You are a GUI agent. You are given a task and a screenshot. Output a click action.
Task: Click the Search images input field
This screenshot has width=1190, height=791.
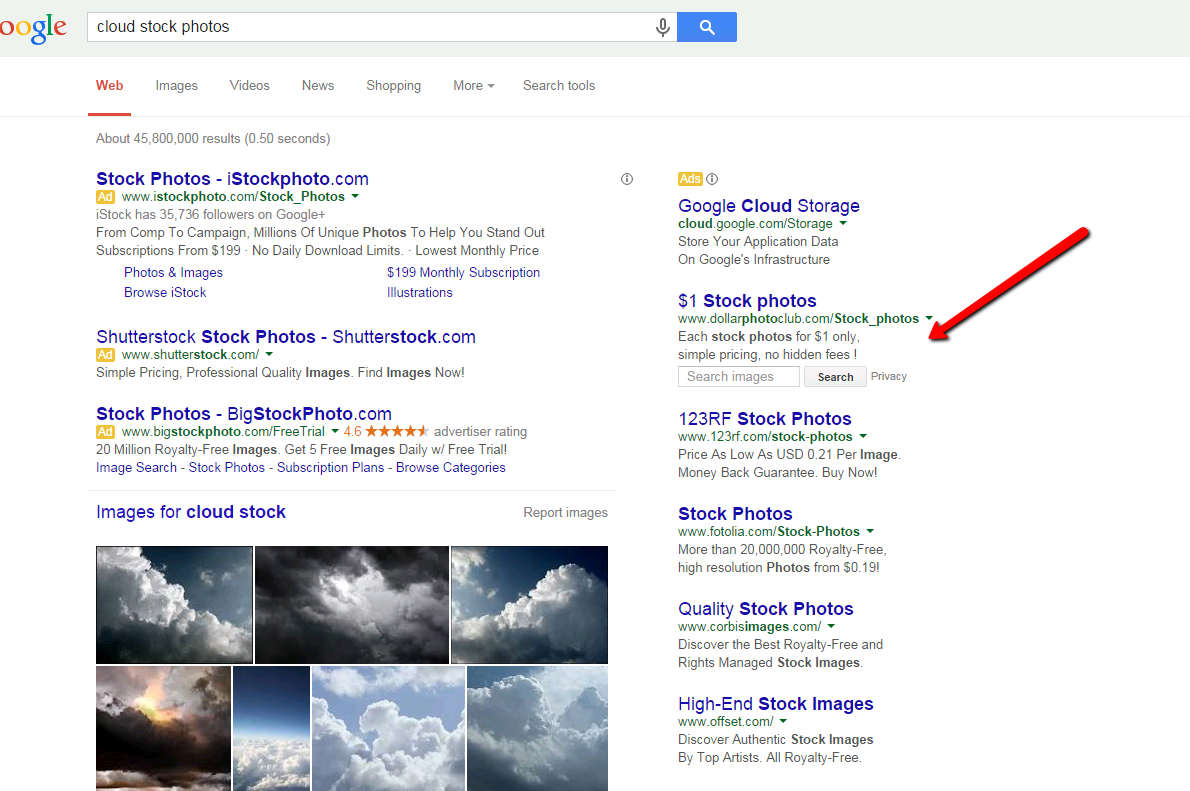point(738,377)
